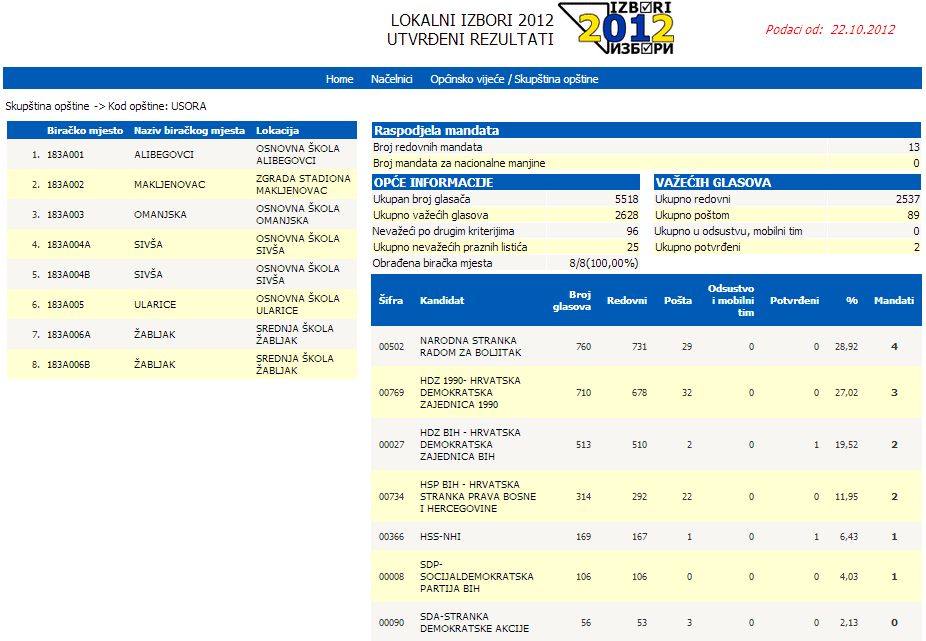This screenshot has height=641, width=926.
Task: Click the MAKLJENOVAC polling place name
Action: [x=169, y=185]
